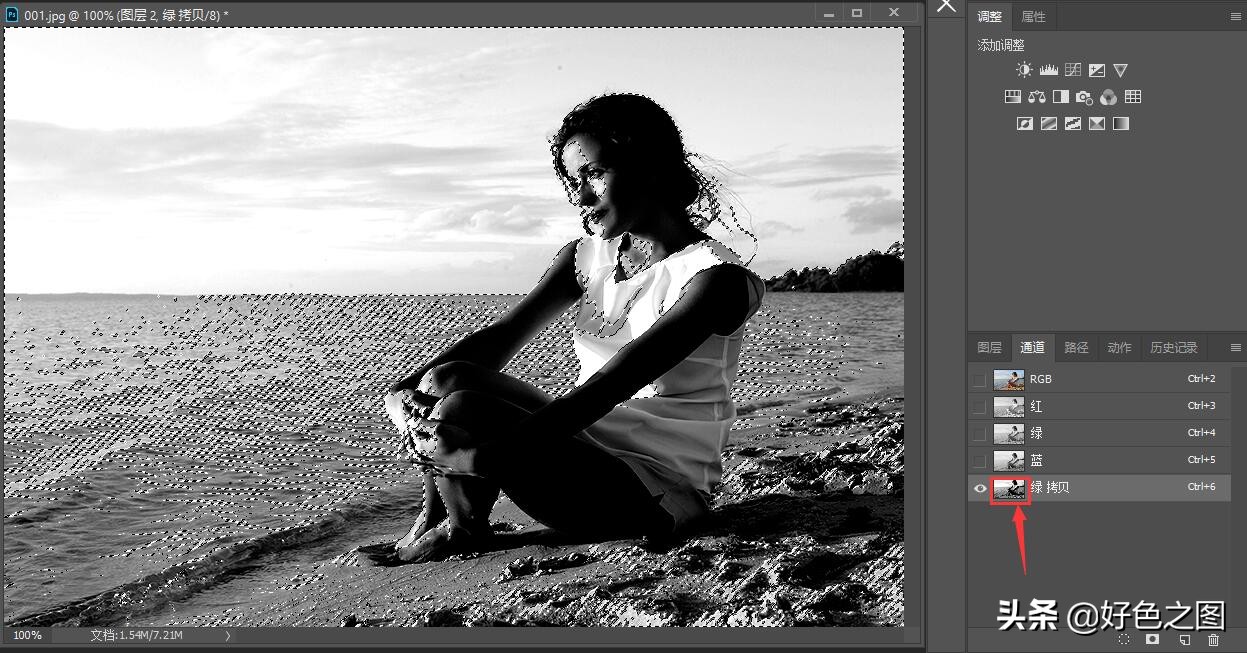Add a Selective Color adjustment
Image resolution: width=1247 pixels, height=653 pixels.
pos(1097,124)
